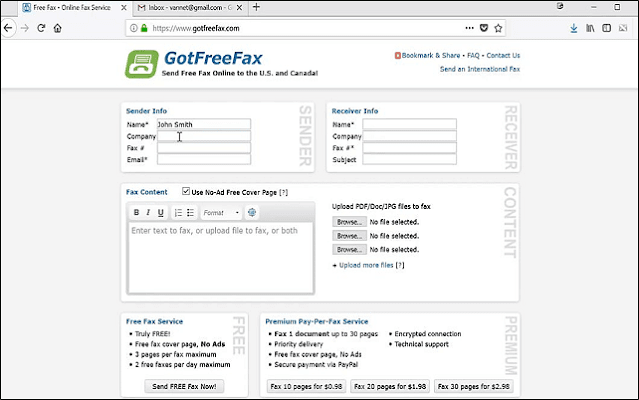Image resolution: width=639 pixels, height=400 pixels.
Task: Open a new tab with plus icon
Action: tap(256, 7)
